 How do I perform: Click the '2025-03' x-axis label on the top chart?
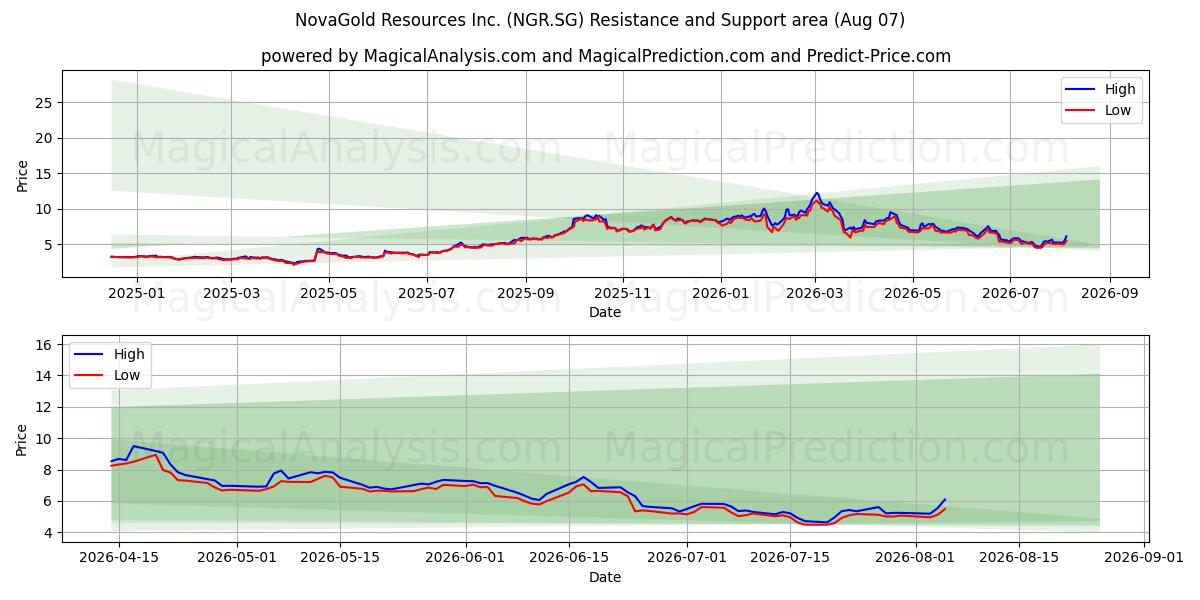[232, 293]
